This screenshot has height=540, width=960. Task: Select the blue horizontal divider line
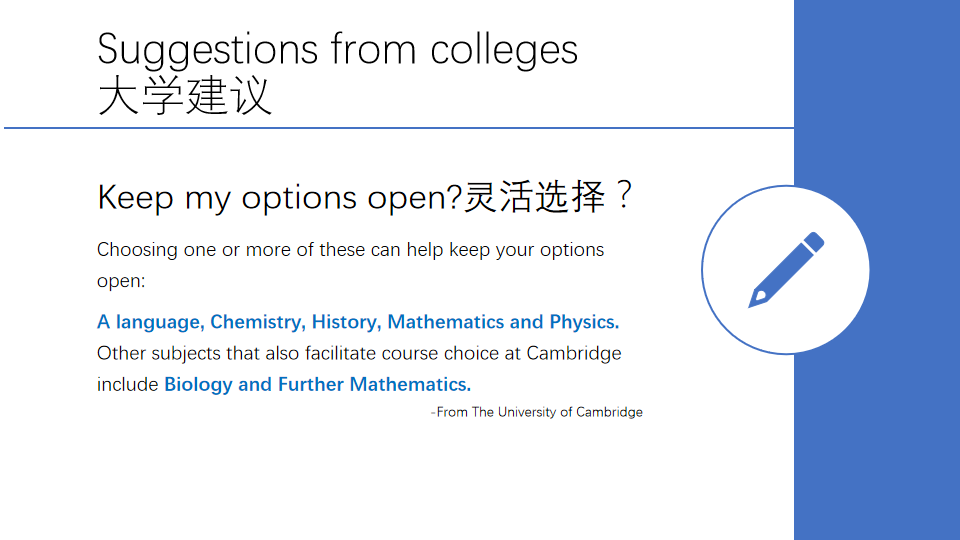click(x=399, y=128)
